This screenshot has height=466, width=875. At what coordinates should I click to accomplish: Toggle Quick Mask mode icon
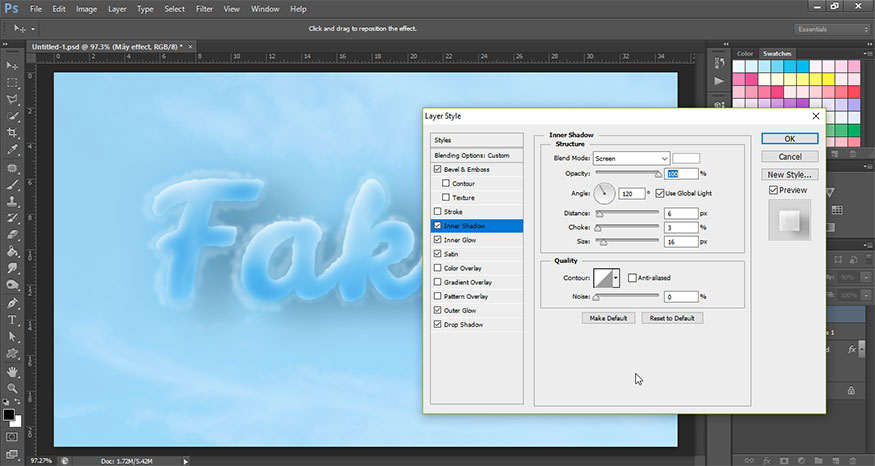click(x=12, y=437)
